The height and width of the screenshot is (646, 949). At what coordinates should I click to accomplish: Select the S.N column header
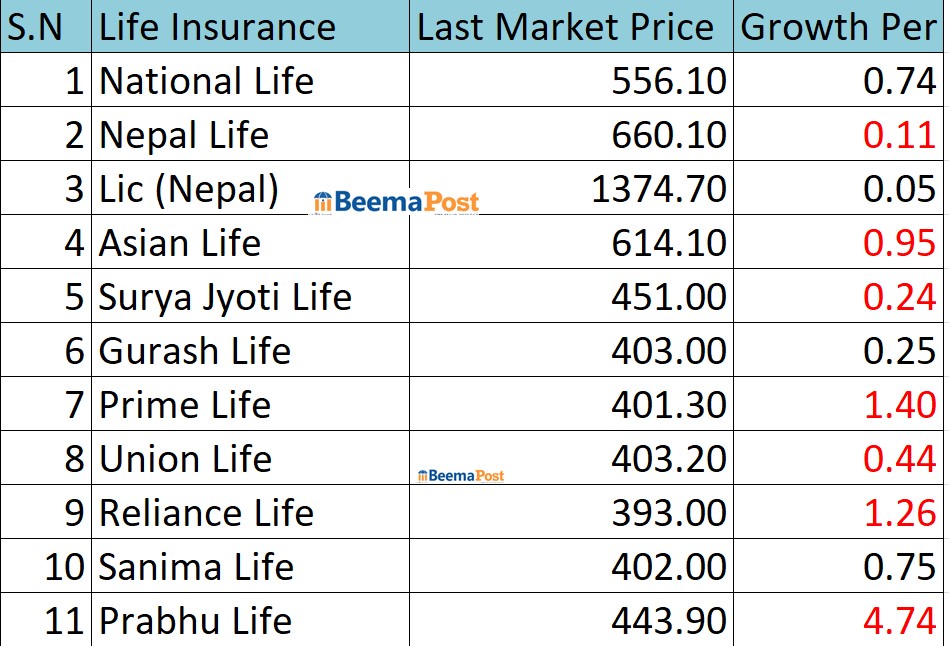coord(45,27)
